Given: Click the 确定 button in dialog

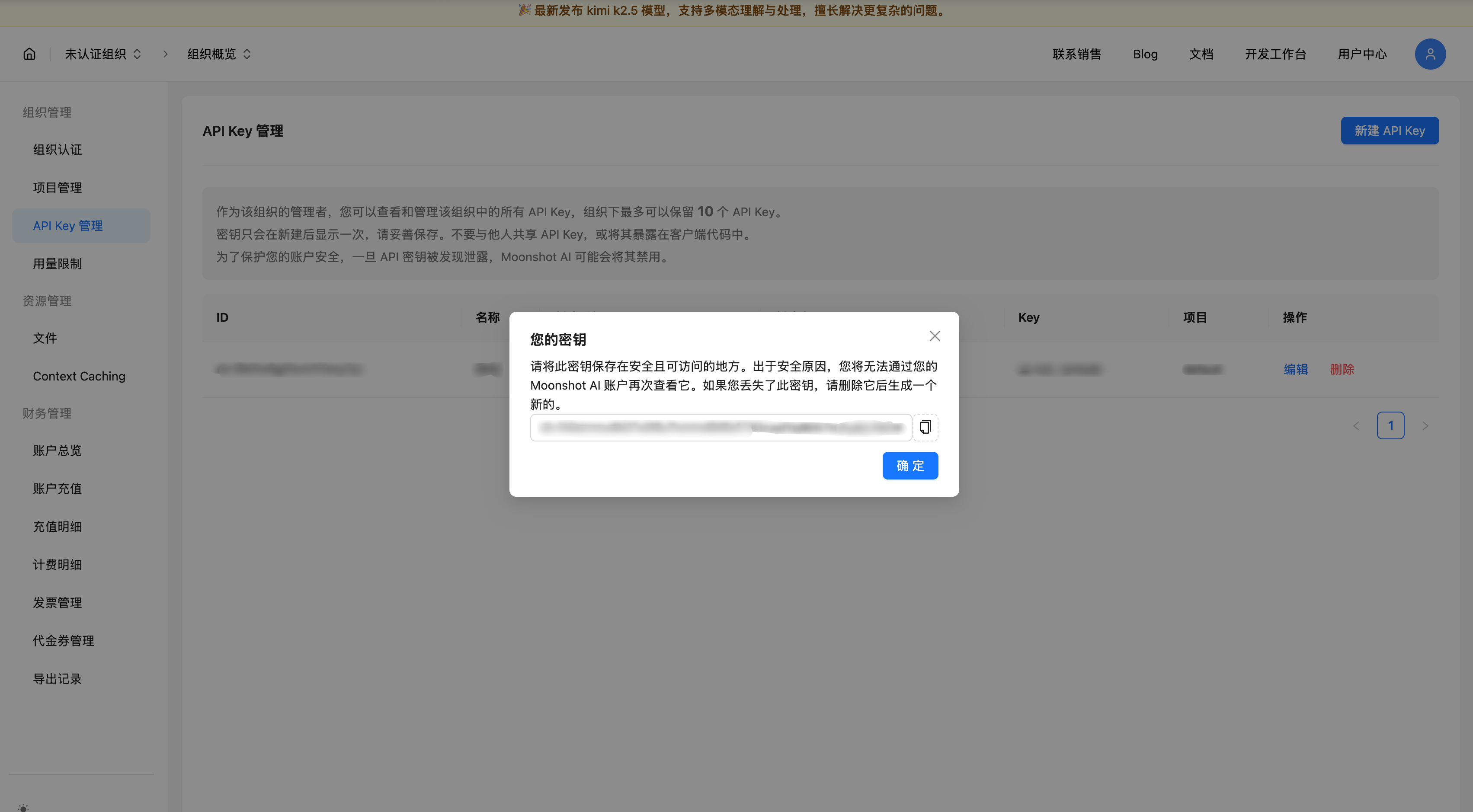Looking at the screenshot, I should (x=909, y=466).
